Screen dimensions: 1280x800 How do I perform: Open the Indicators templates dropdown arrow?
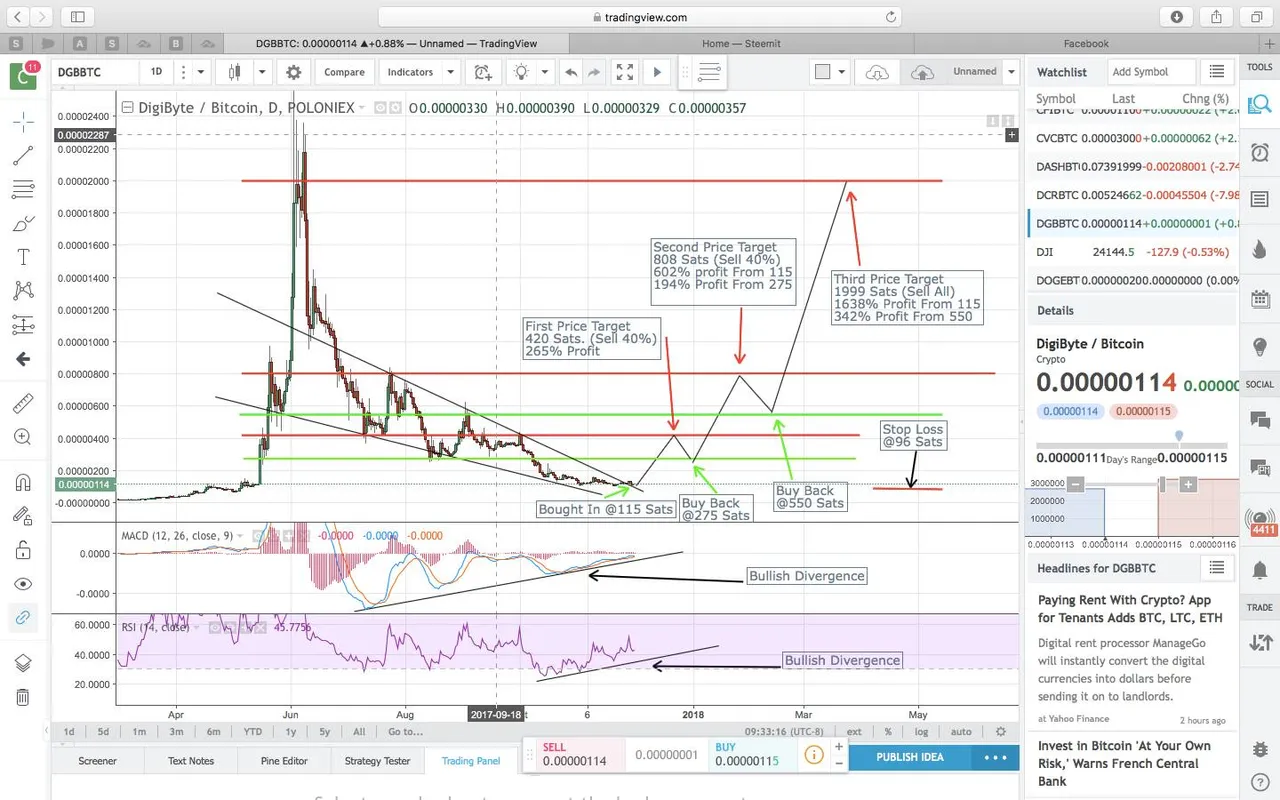click(451, 72)
